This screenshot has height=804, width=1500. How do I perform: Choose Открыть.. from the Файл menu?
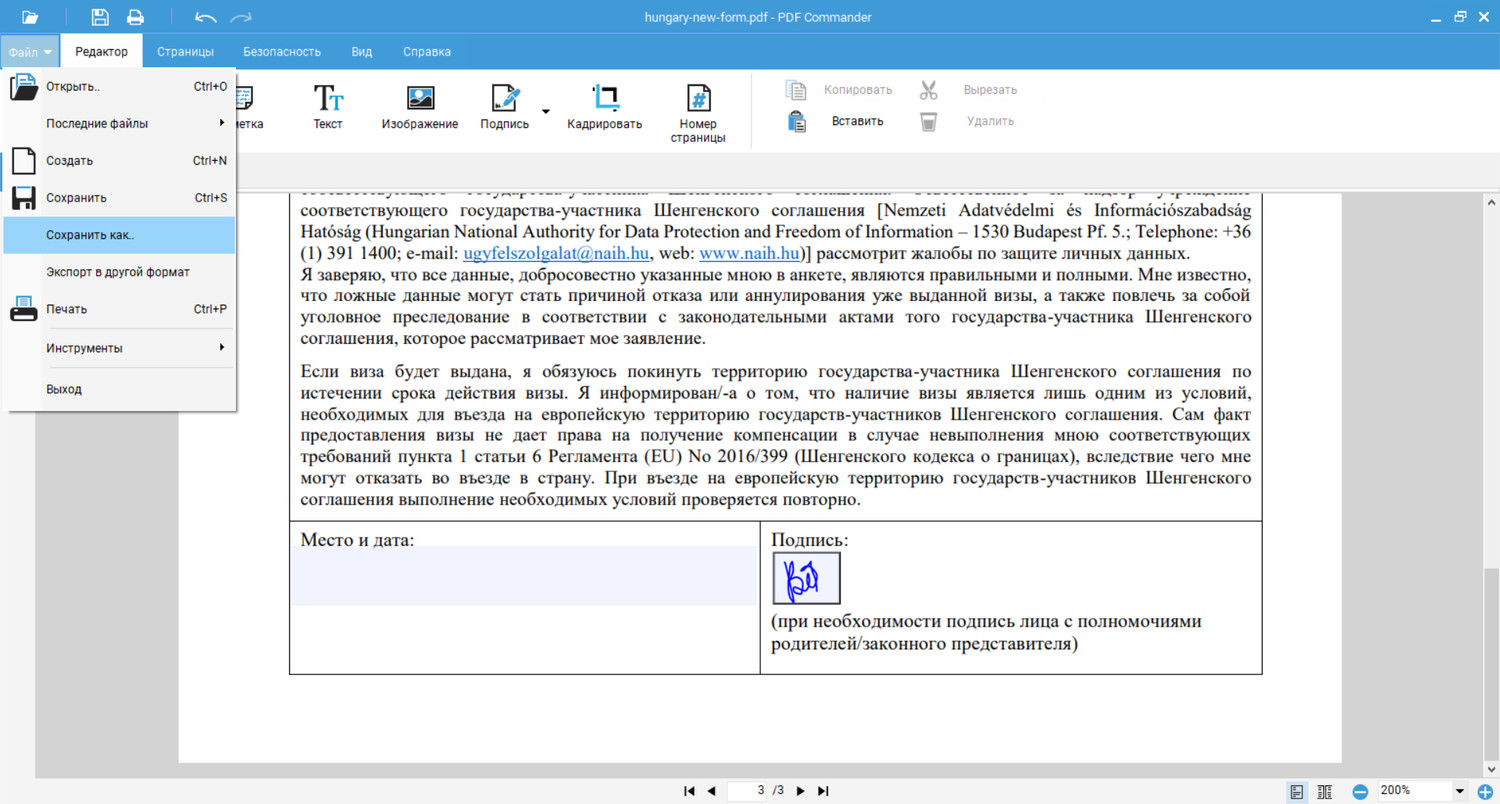click(x=119, y=86)
